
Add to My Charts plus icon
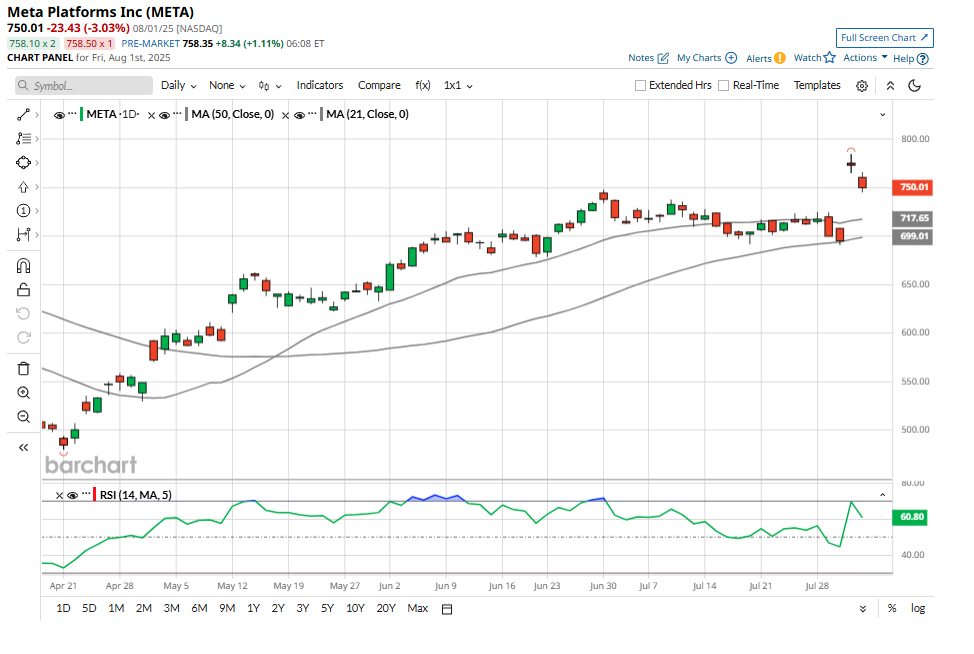tap(731, 58)
